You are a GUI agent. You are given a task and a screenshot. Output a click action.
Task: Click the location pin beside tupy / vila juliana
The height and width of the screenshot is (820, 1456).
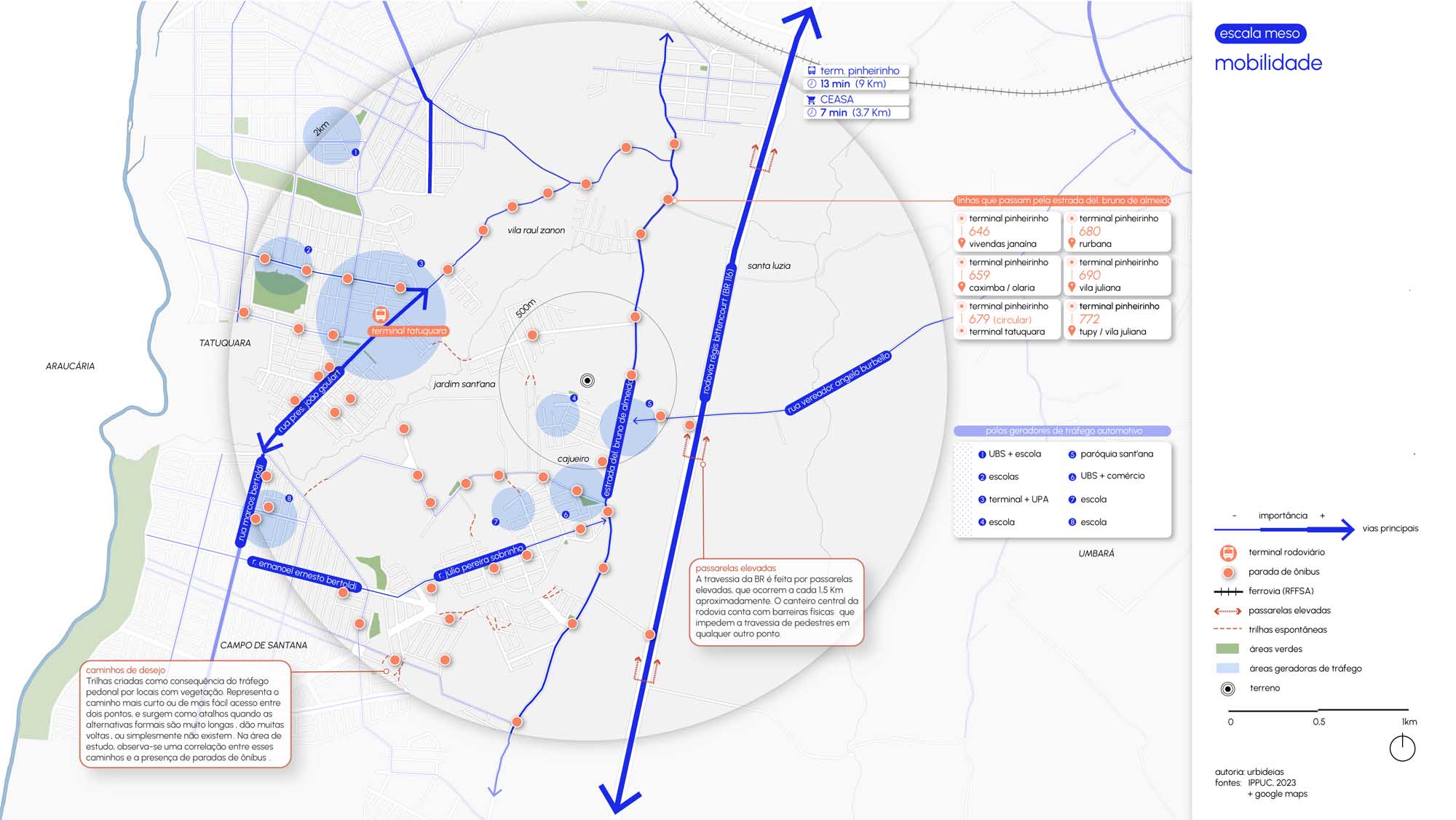[1072, 331]
